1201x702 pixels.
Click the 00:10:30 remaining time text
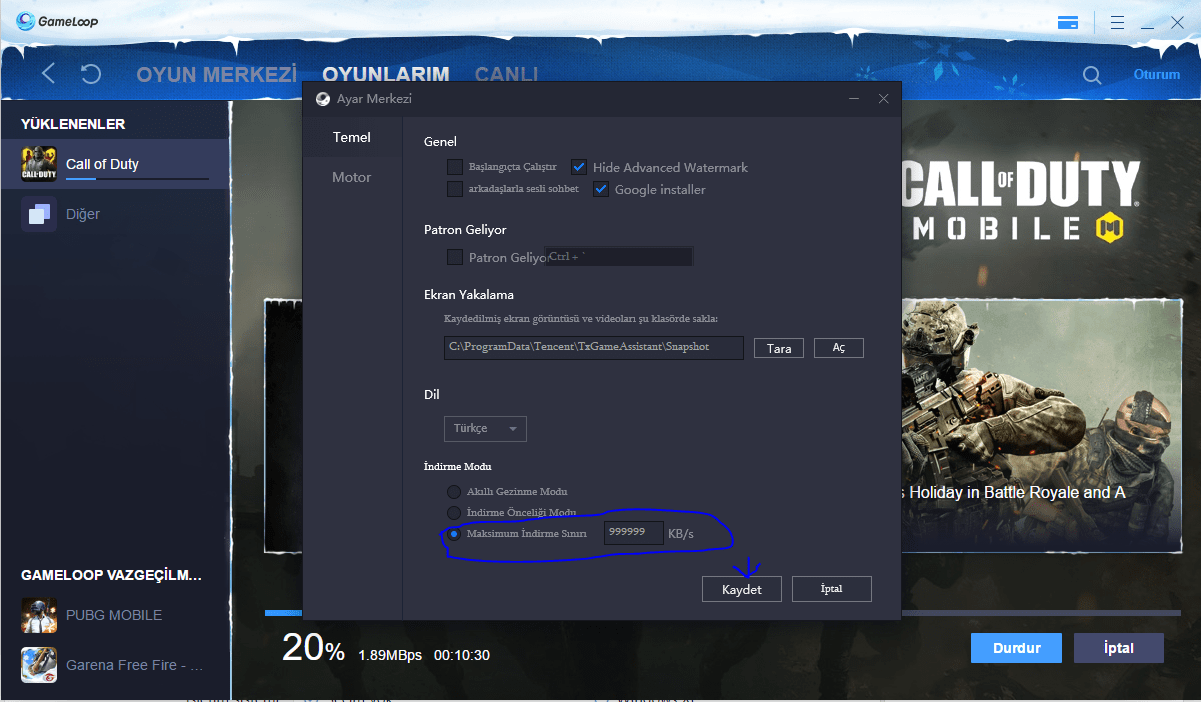tap(461, 655)
